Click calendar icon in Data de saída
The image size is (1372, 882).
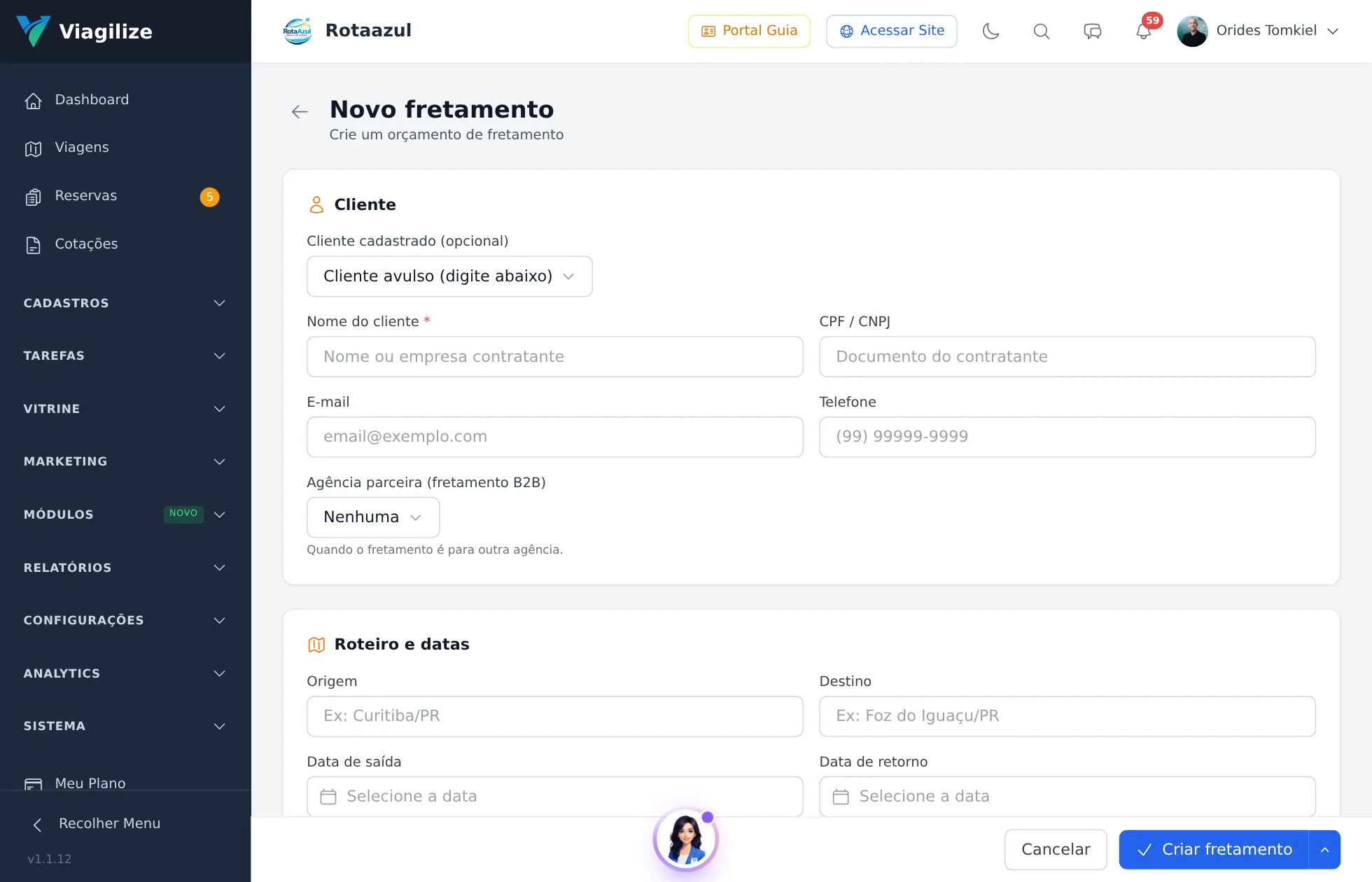(x=328, y=797)
